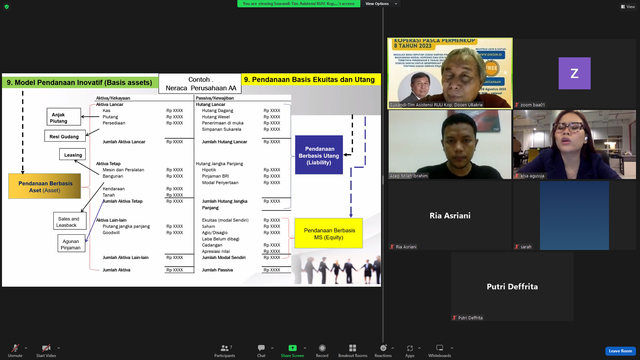Expand reactions options arrow beside Reactions
640x360 pixels.
(x=393, y=348)
